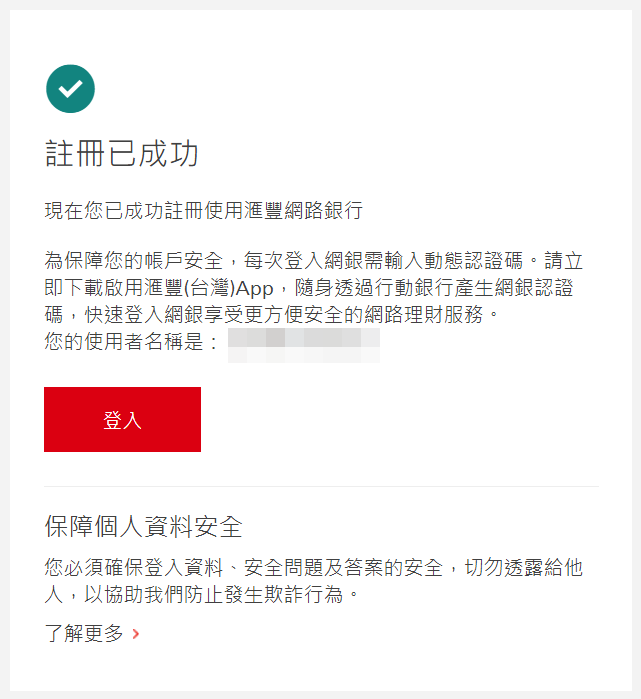This screenshot has width=641, height=699.
Task: Click the line starting with 為保障您的帳戶安全
Action: (x=313, y=261)
